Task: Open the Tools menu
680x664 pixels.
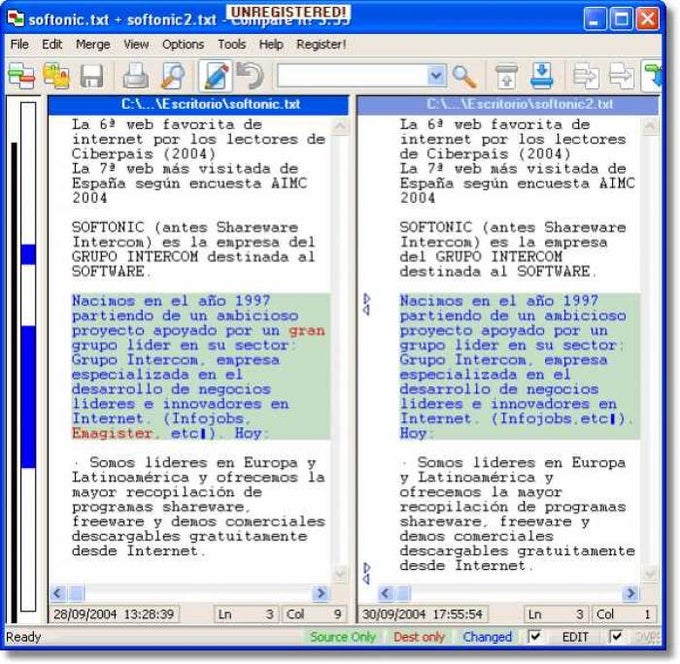Action: pos(232,44)
